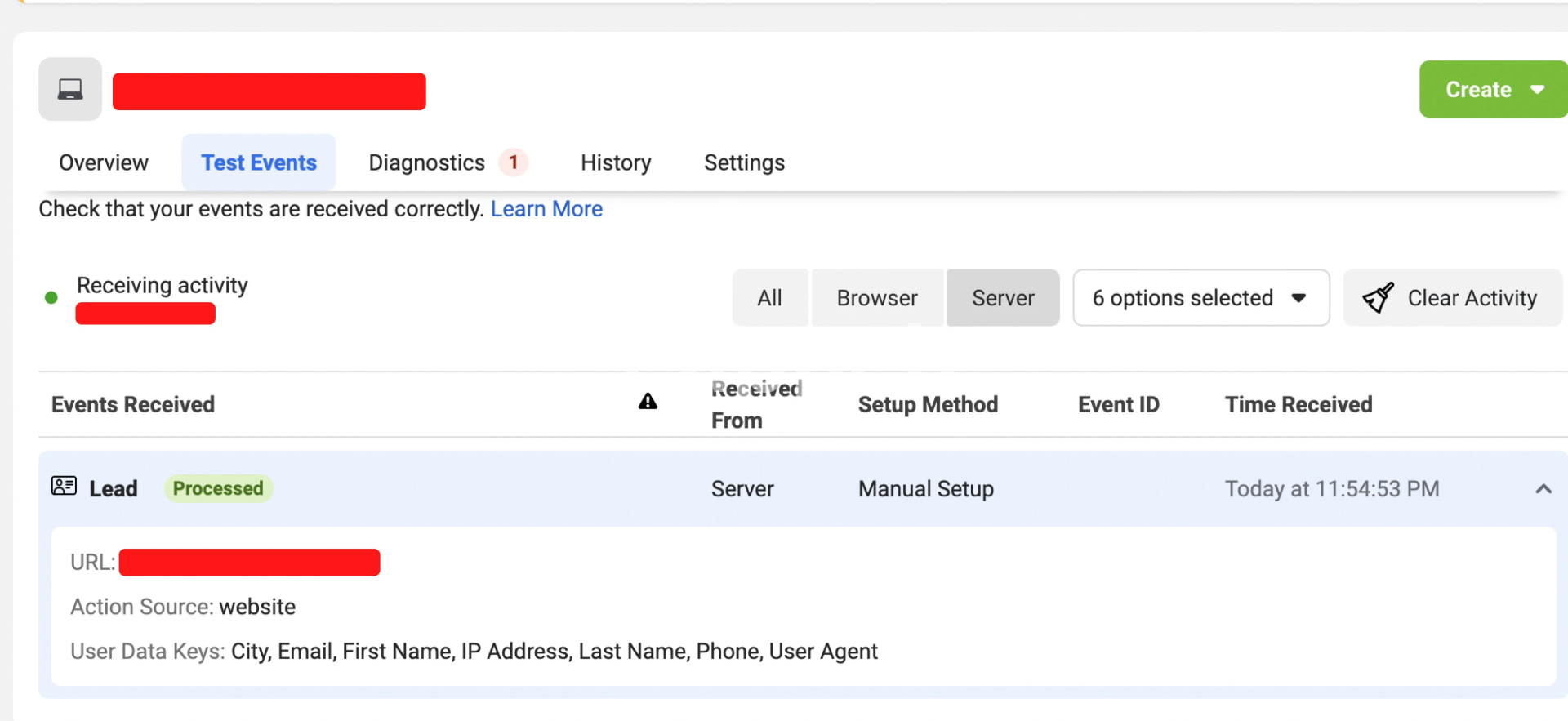The image size is (1568, 721).
Task: Click the redacted URL in event details
Action: [x=249, y=563]
